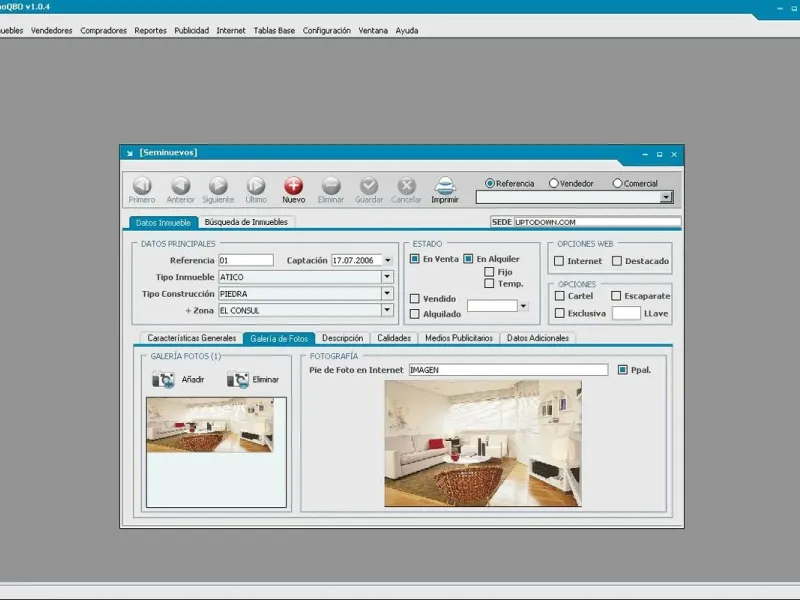Open the Vendedores menu
The height and width of the screenshot is (600, 800).
pos(52,31)
